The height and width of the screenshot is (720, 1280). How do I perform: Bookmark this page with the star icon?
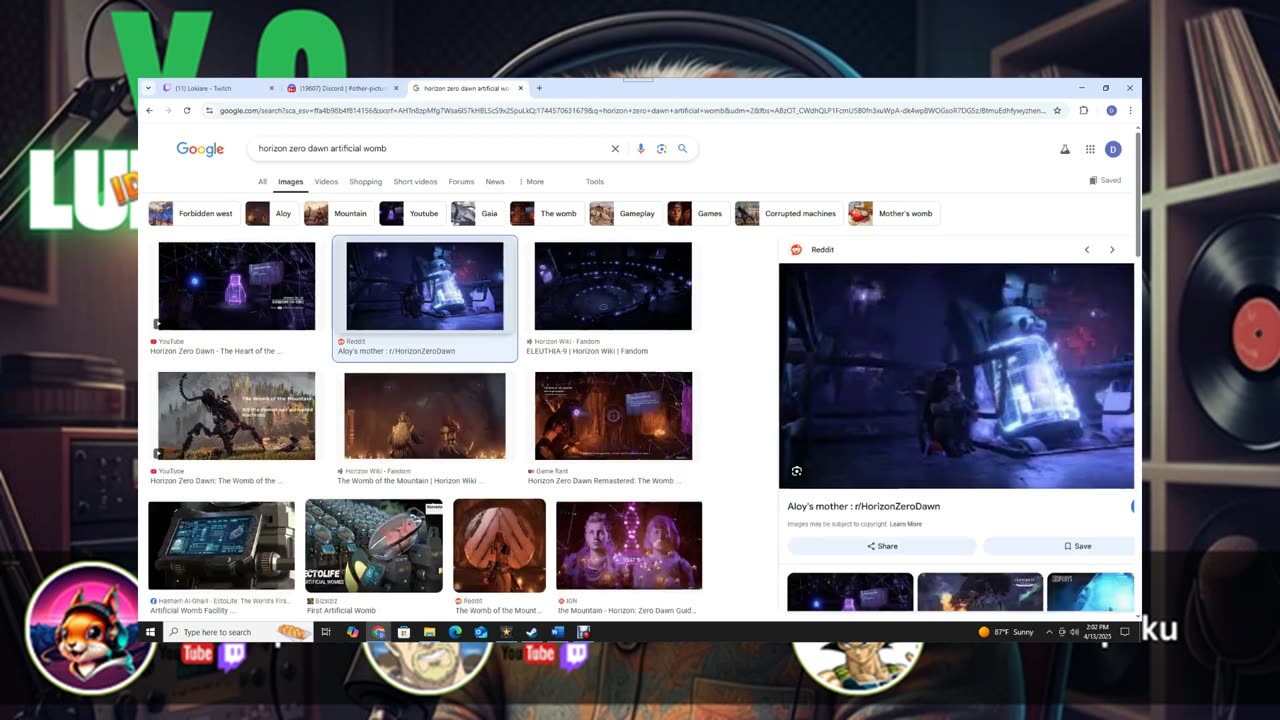[x=1057, y=111]
